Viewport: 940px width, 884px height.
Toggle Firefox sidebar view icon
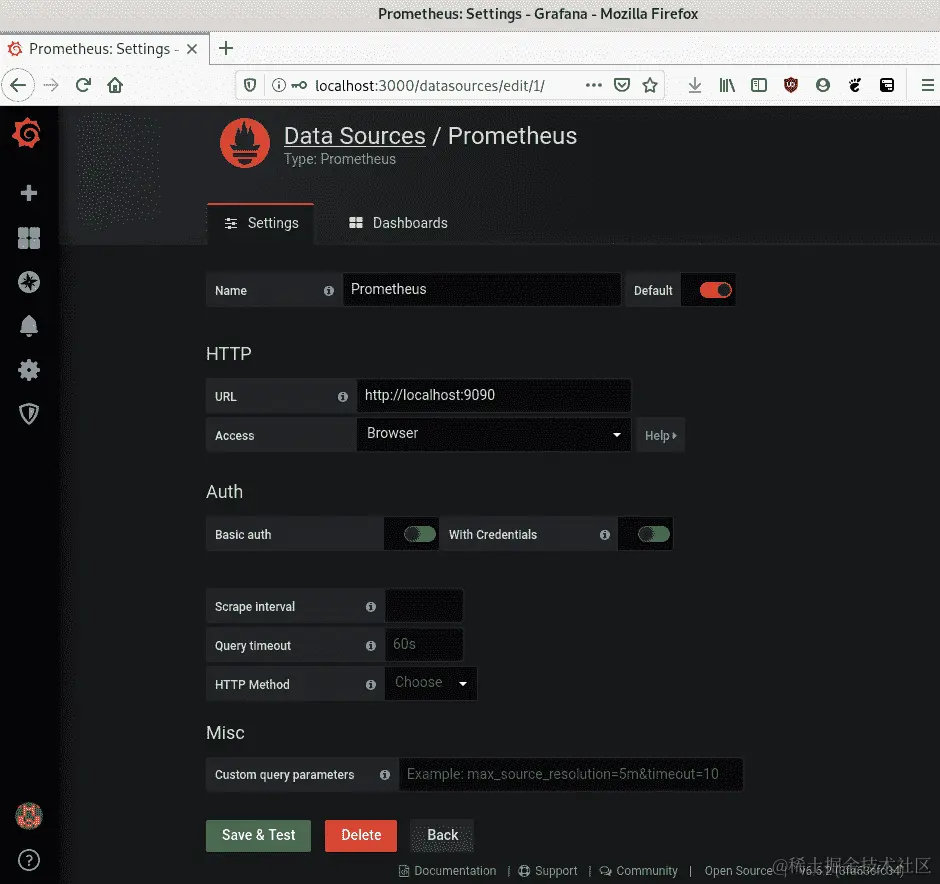(x=759, y=85)
